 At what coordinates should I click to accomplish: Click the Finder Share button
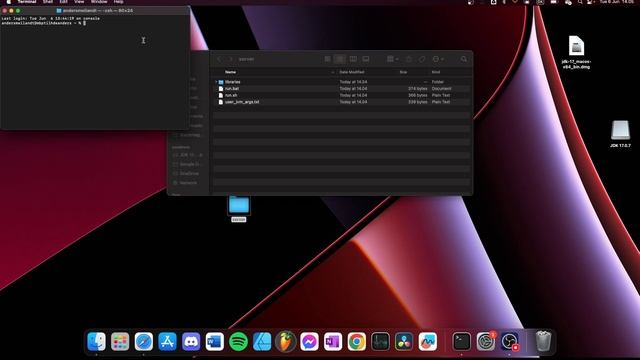click(409, 59)
